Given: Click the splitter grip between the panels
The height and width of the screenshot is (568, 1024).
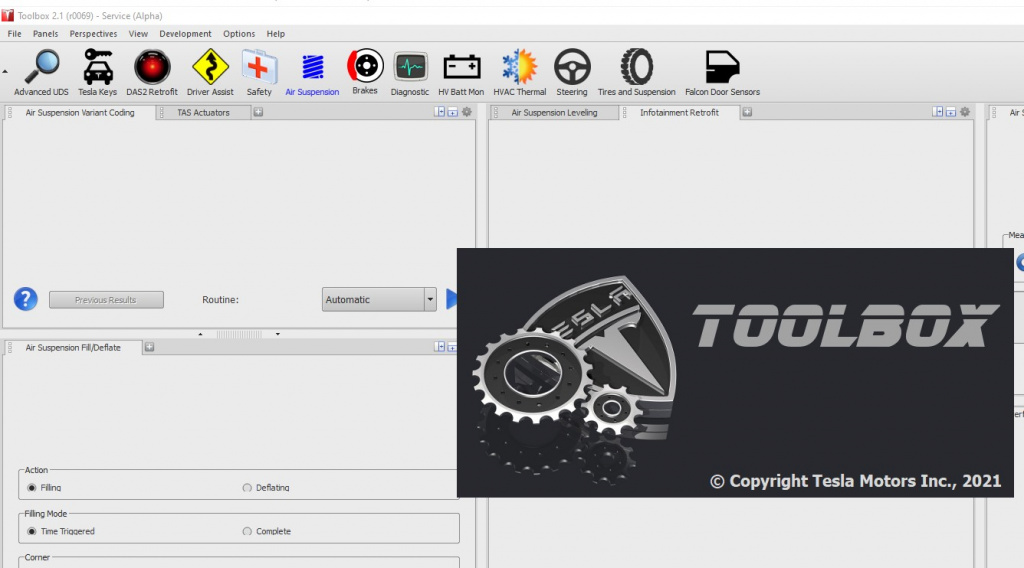Looking at the screenshot, I should [x=239, y=334].
